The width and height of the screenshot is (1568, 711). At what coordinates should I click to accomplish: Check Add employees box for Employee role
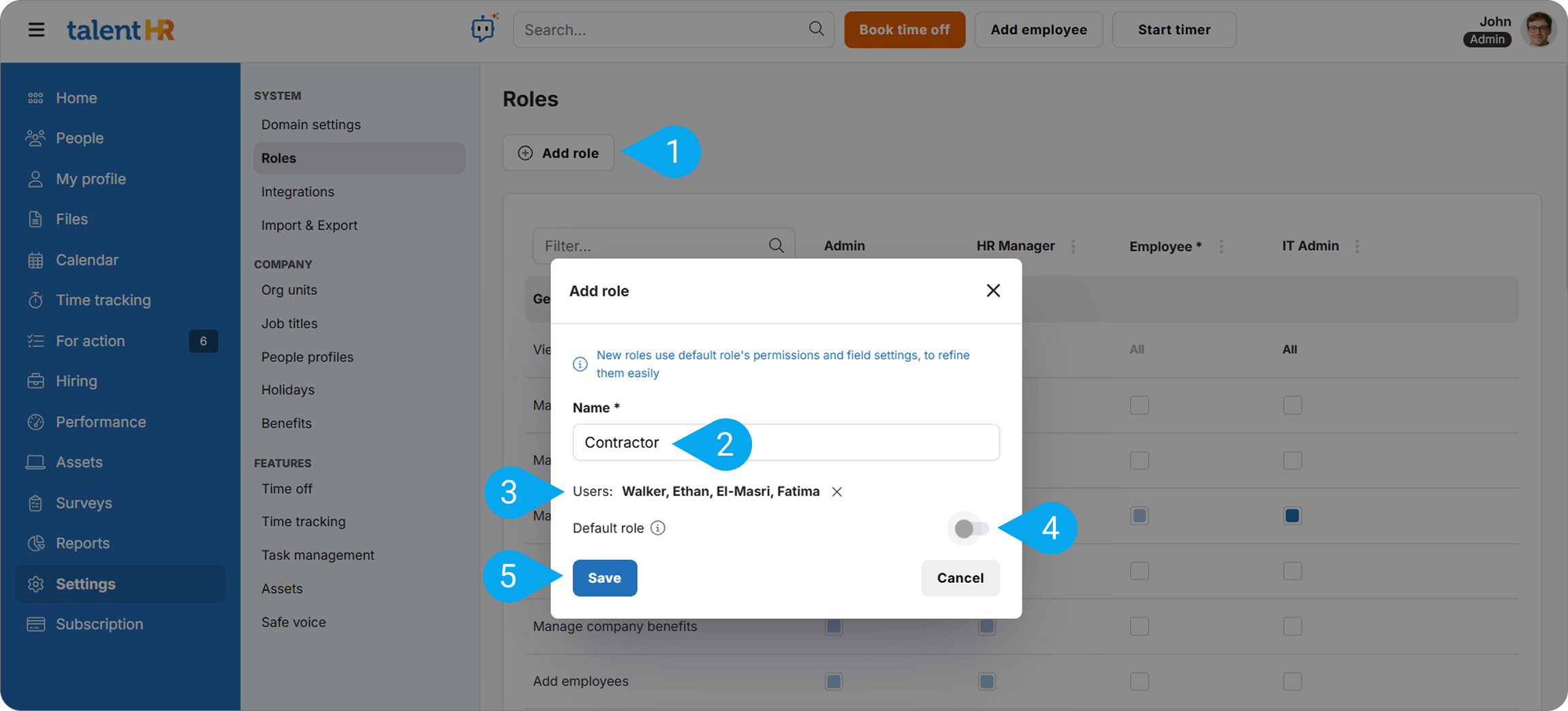click(x=1139, y=681)
